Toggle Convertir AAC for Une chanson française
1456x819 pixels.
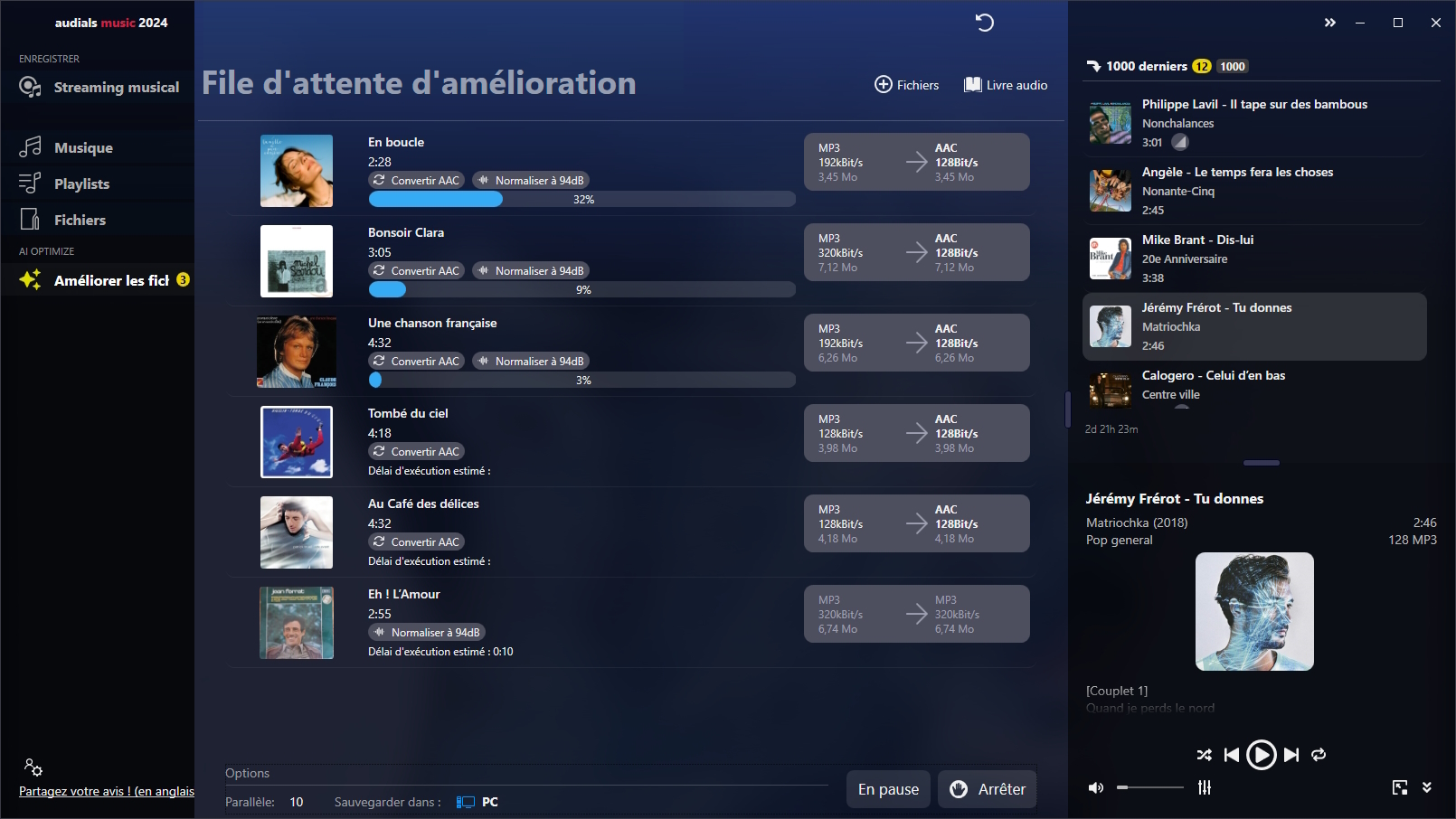pyautogui.click(x=417, y=362)
